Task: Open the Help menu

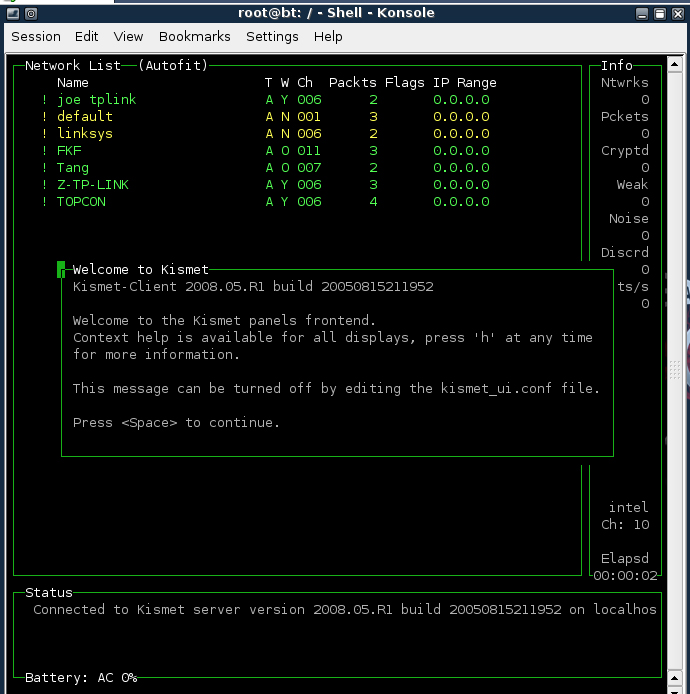Action: [x=328, y=36]
